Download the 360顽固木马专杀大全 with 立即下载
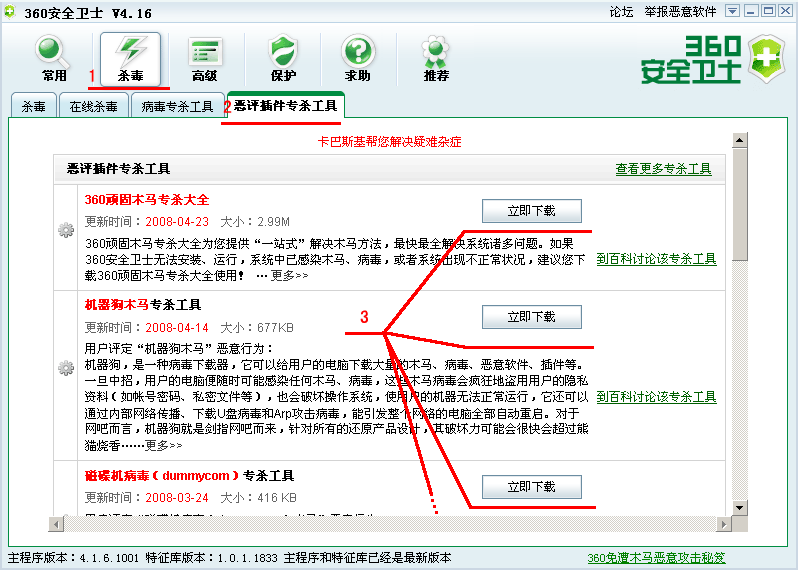This screenshot has height=570, width=798. pyautogui.click(x=531, y=210)
